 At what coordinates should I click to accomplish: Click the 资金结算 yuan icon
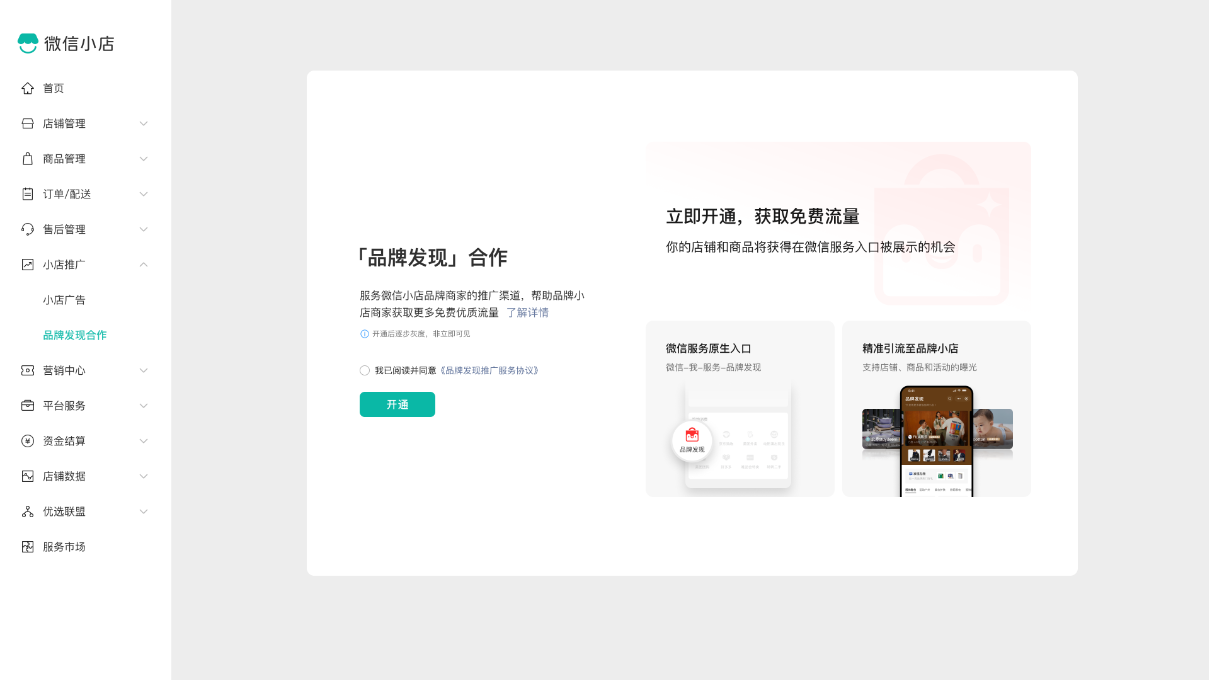[x=28, y=441]
